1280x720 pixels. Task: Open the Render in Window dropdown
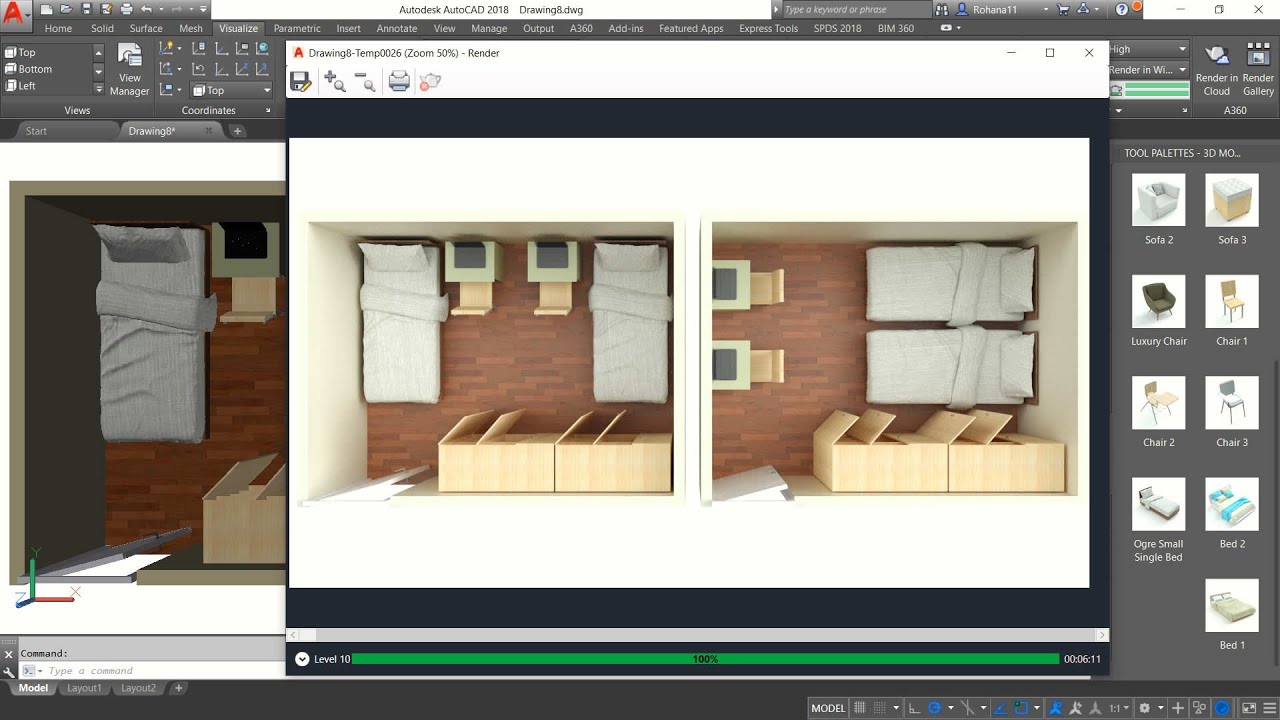[x=1148, y=70]
